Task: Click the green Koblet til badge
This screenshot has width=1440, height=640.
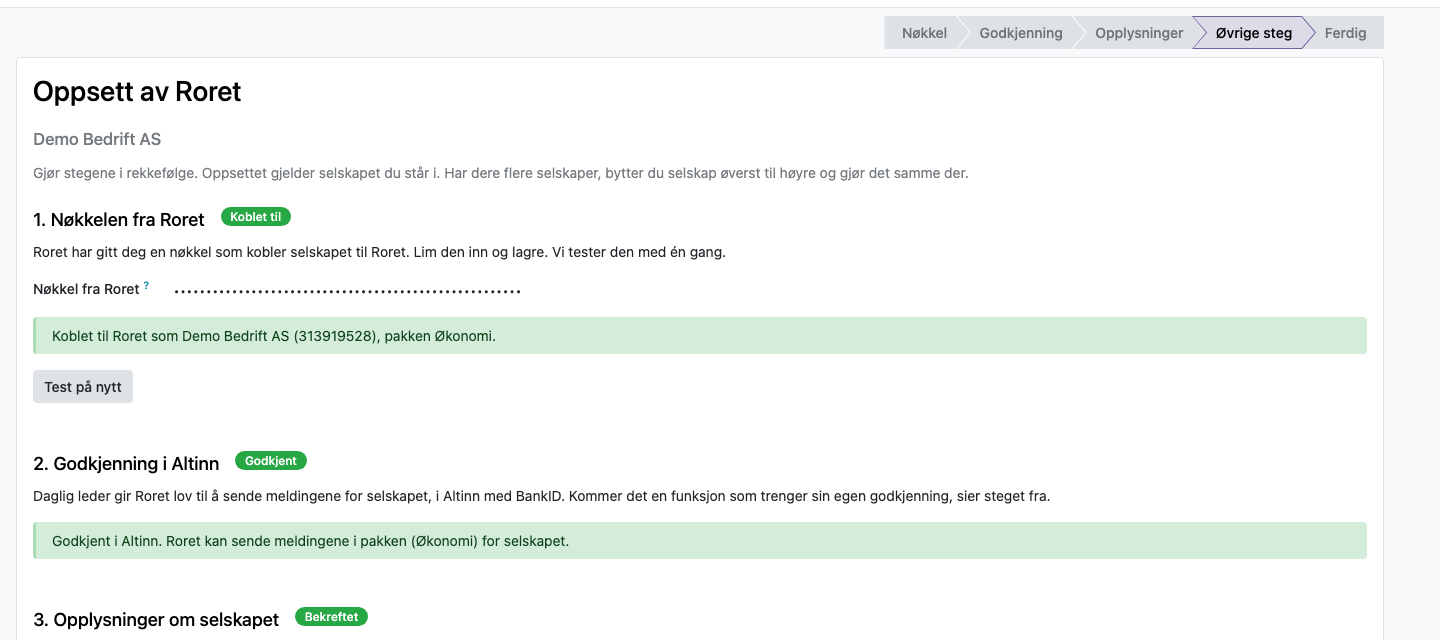Action: (x=256, y=217)
